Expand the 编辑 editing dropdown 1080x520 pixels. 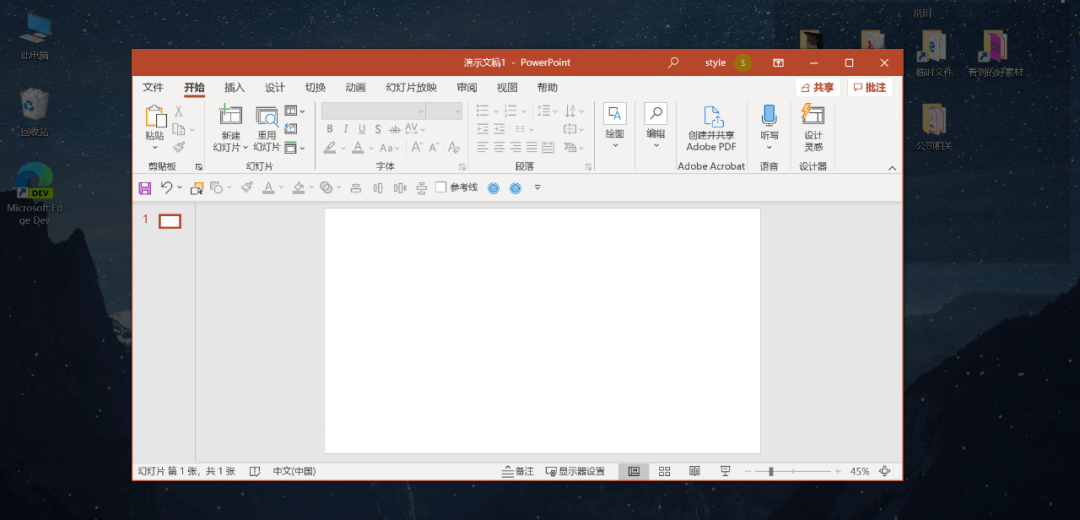pos(656,145)
